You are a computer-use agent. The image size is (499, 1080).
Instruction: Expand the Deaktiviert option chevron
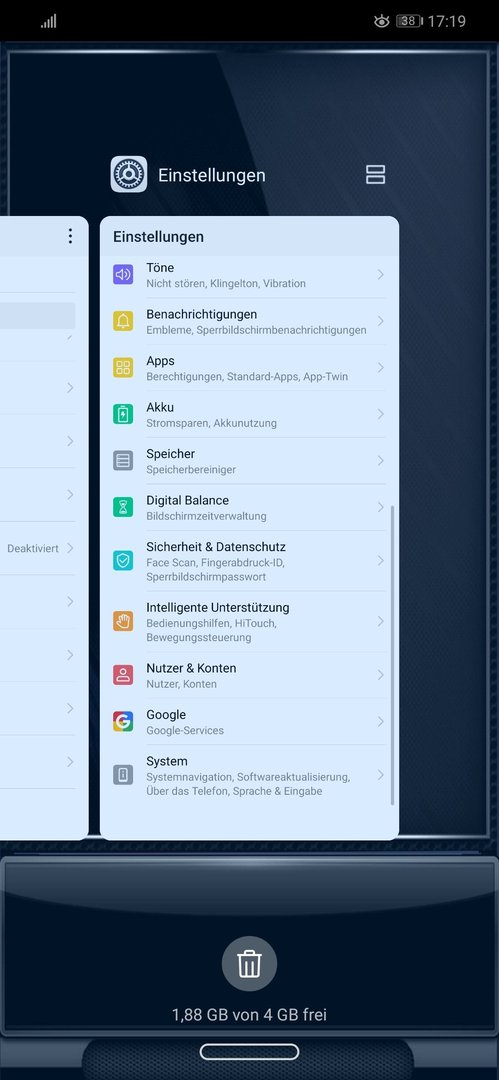click(70, 548)
